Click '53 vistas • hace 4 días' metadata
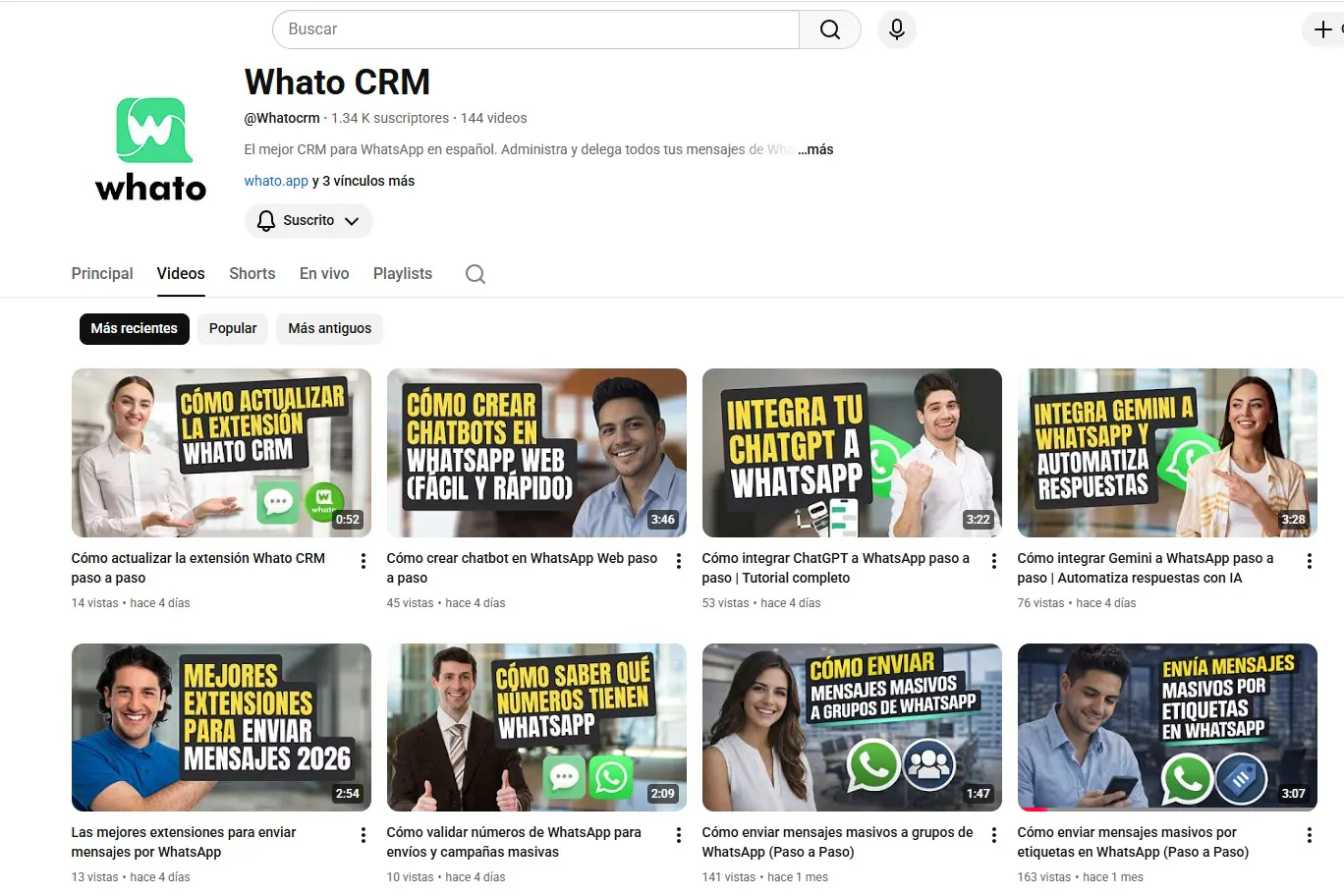 pyautogui.click(x=761, y=603)
